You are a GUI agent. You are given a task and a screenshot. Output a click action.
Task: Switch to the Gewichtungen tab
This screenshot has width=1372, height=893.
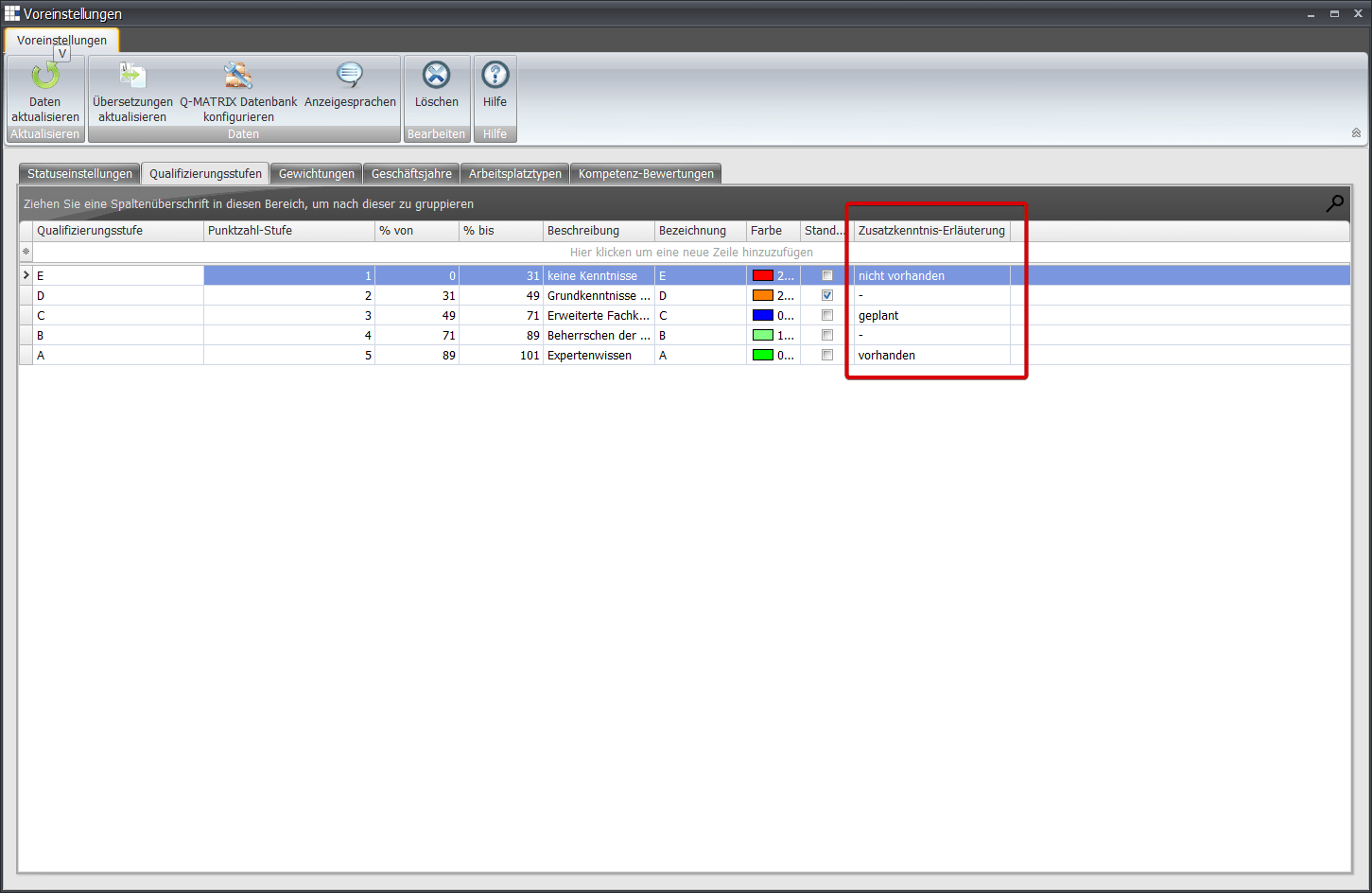click(316, 174)
